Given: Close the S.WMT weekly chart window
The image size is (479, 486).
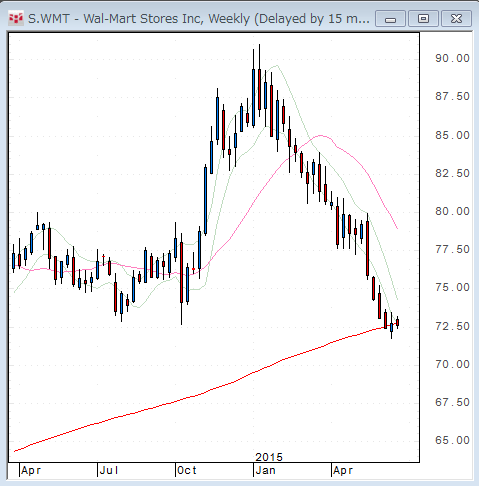Looking at the screenshot, I should (x=456, y=19).
